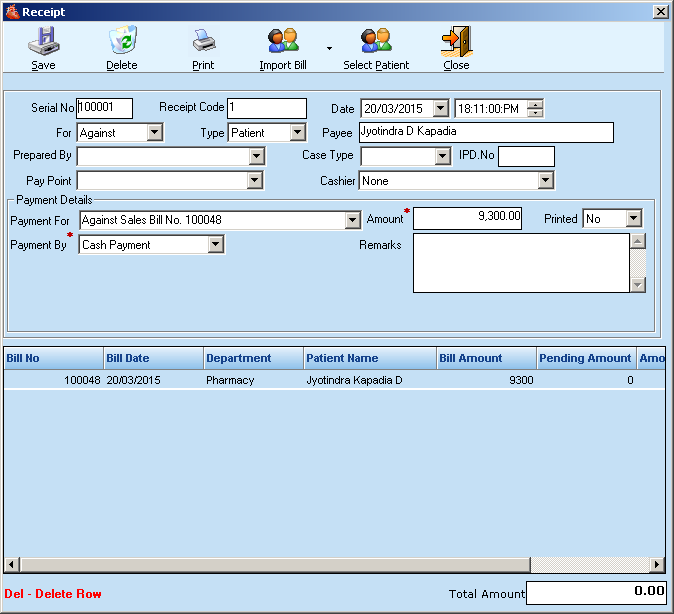Viewport: 674px width, 614px height.
Task: Expand the Payment By dropdown
Action: 216,245
